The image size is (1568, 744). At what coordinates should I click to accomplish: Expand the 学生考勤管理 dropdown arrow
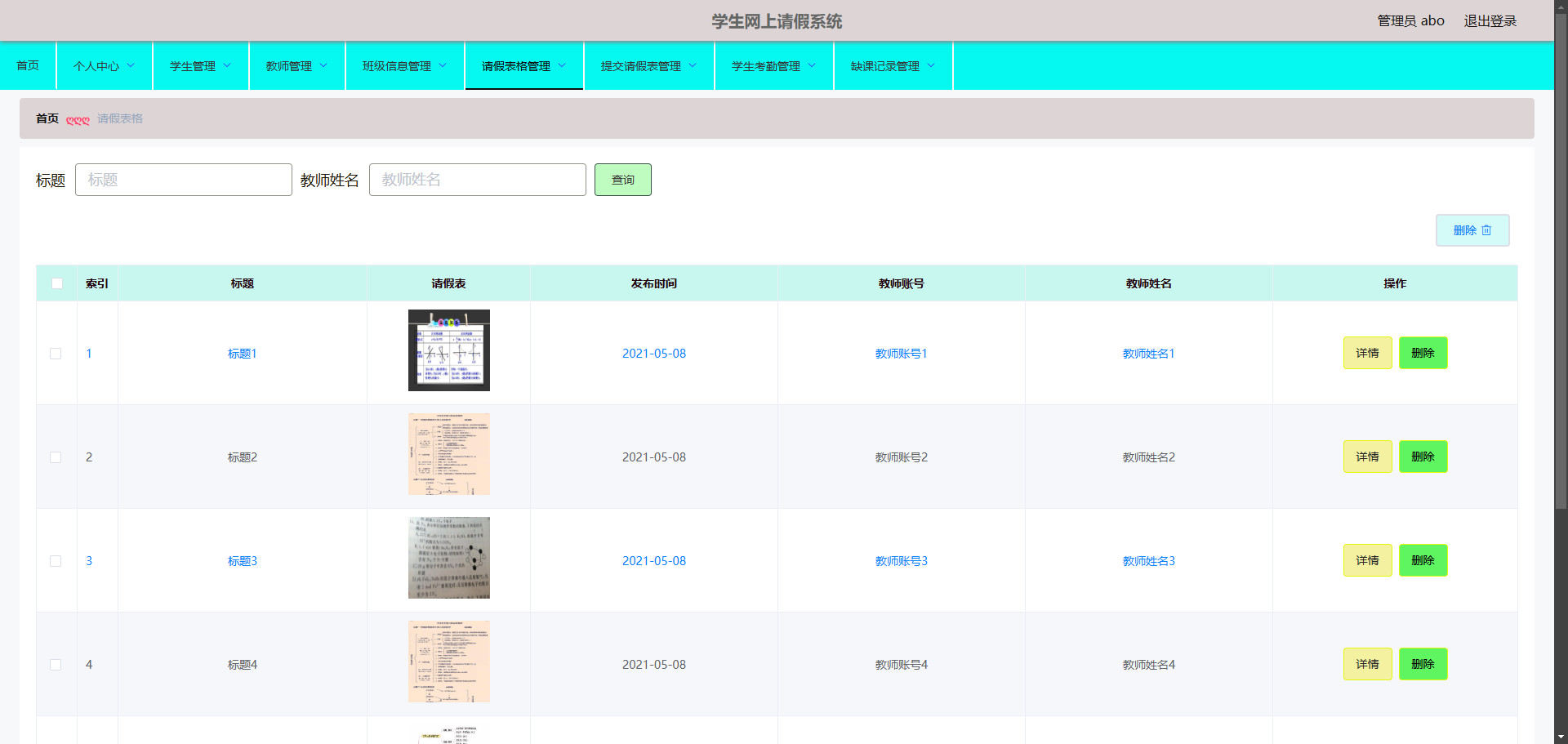point(812,66)
